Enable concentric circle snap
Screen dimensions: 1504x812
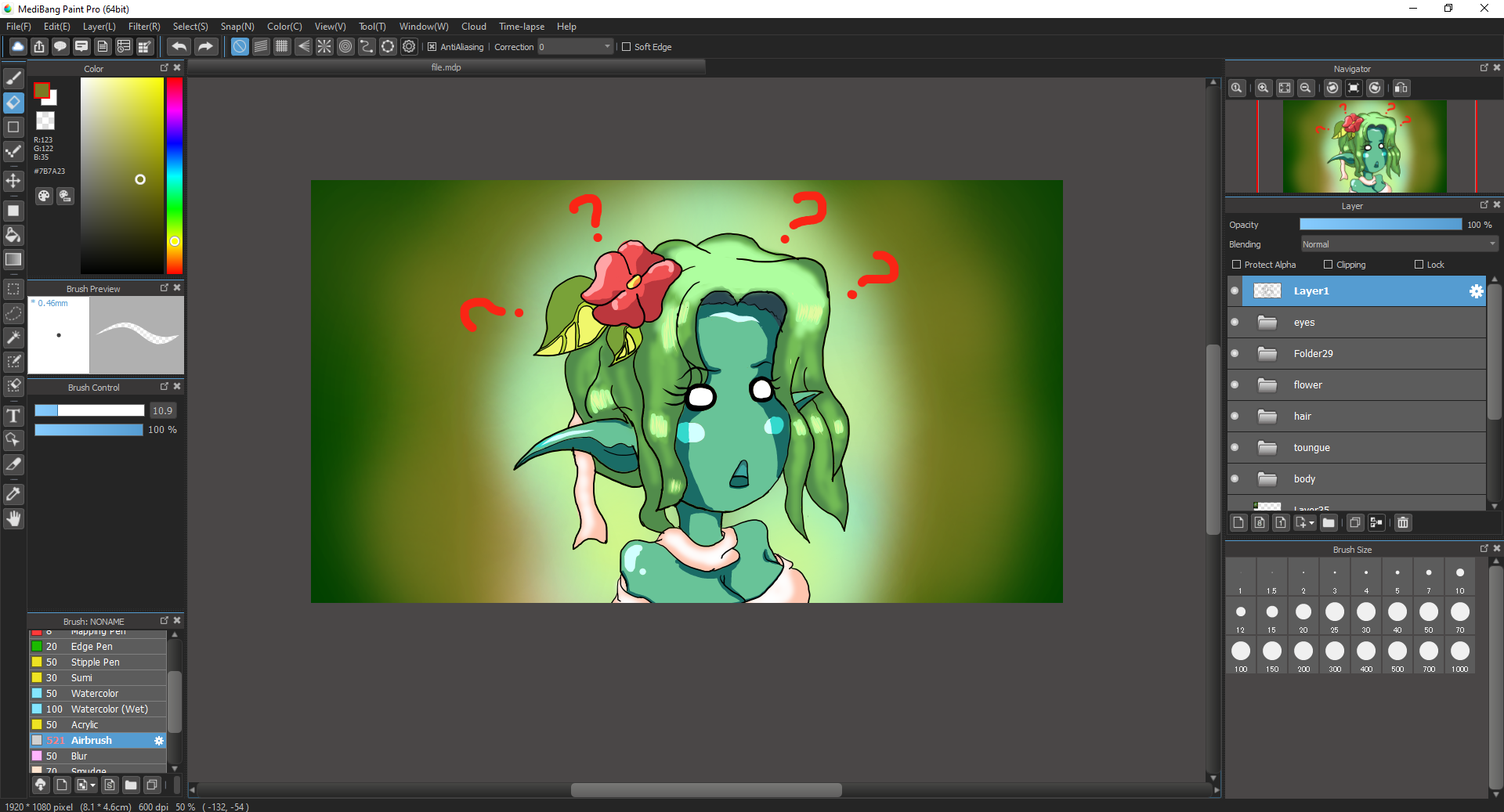pyautogui.click(x=345, y=47)
